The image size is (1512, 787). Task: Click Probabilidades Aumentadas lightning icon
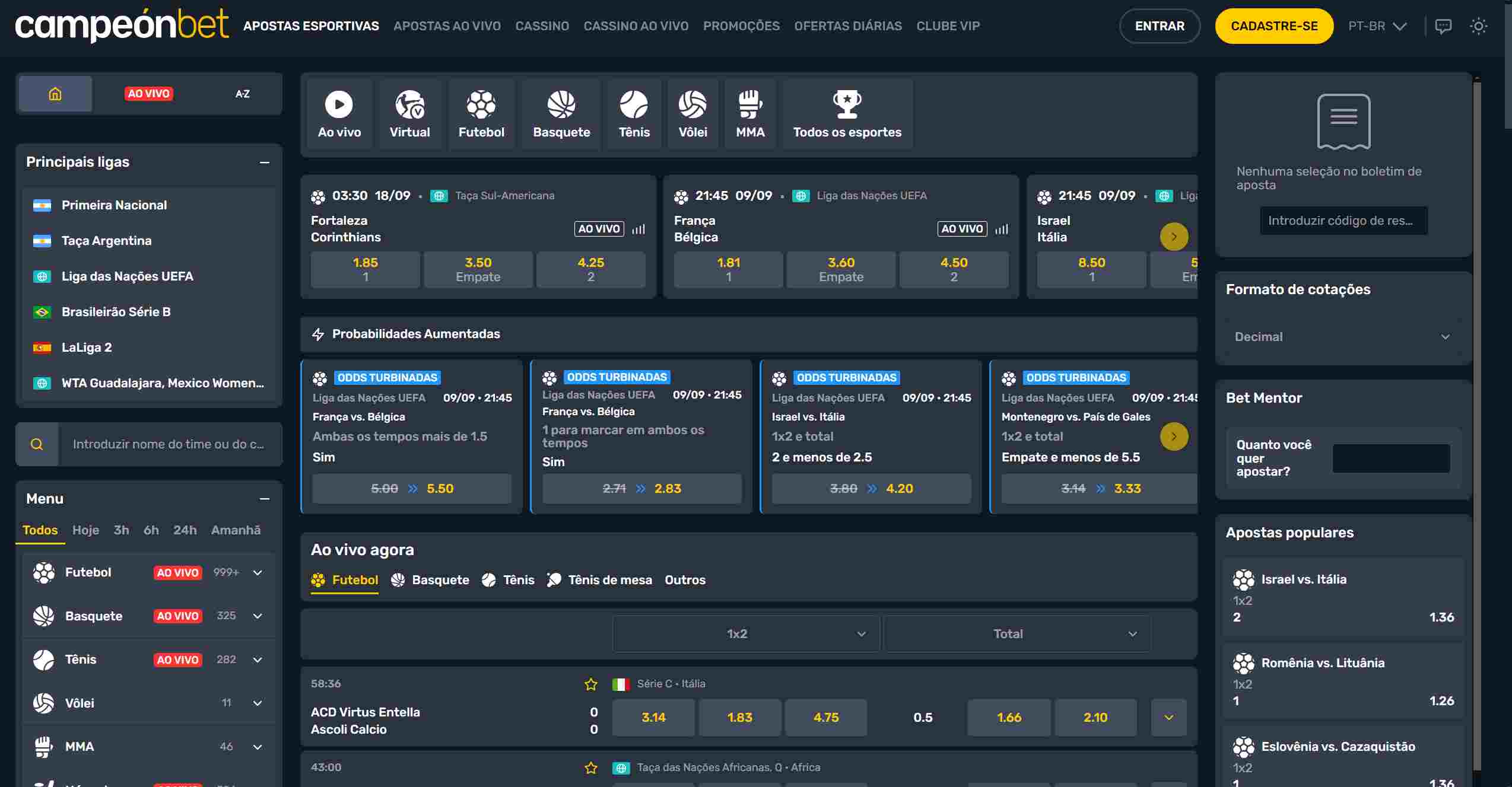click(318, 334)
